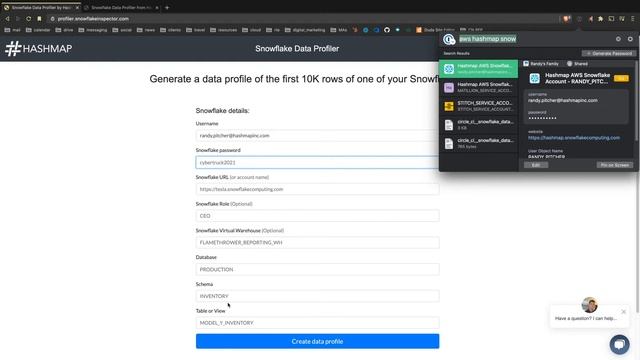
Task: Click the Snowflake icon in item details
Action: 535,78
